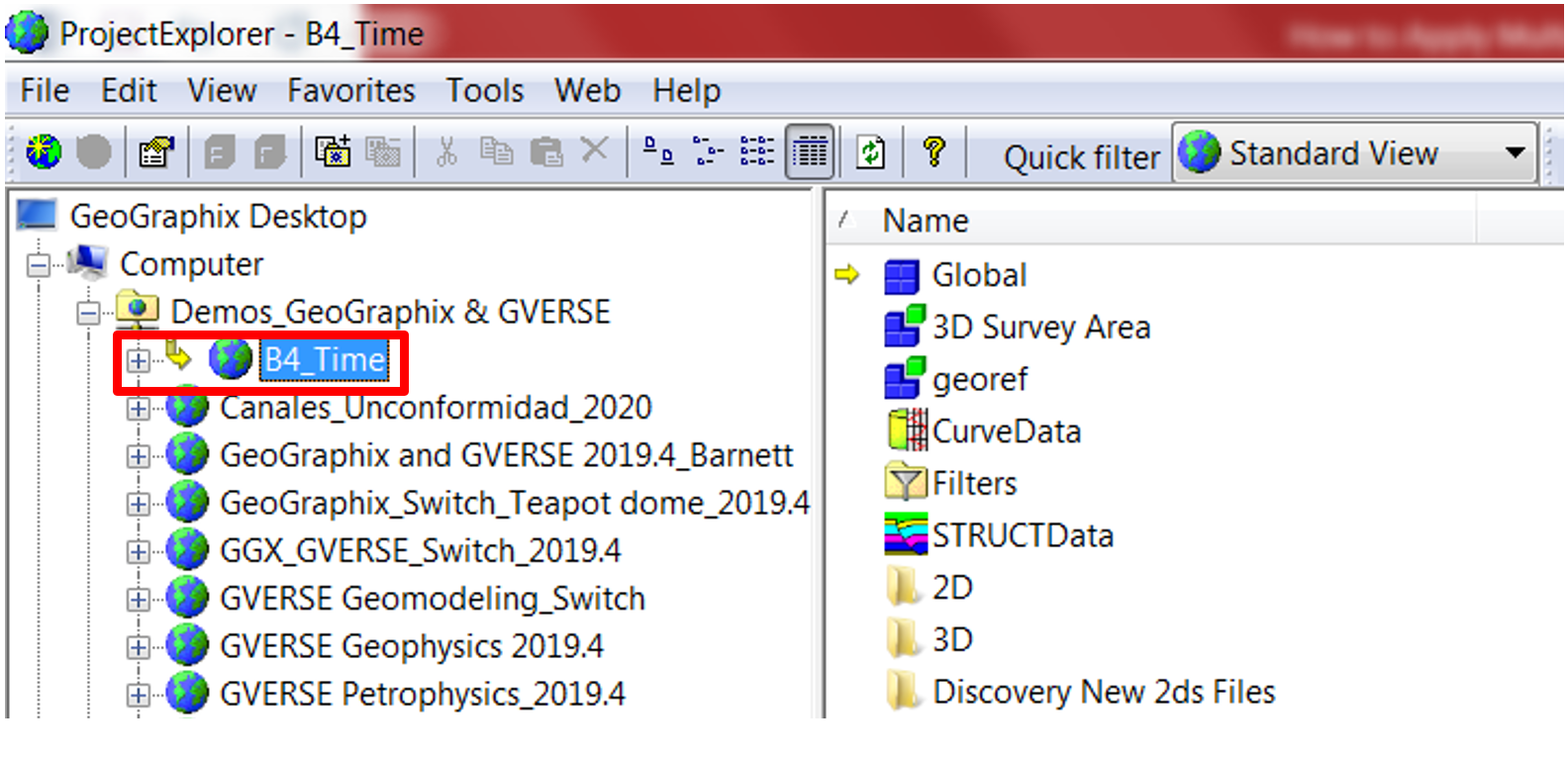
Task: Click the Cut scissors icon
Action: tap(446, 151)
